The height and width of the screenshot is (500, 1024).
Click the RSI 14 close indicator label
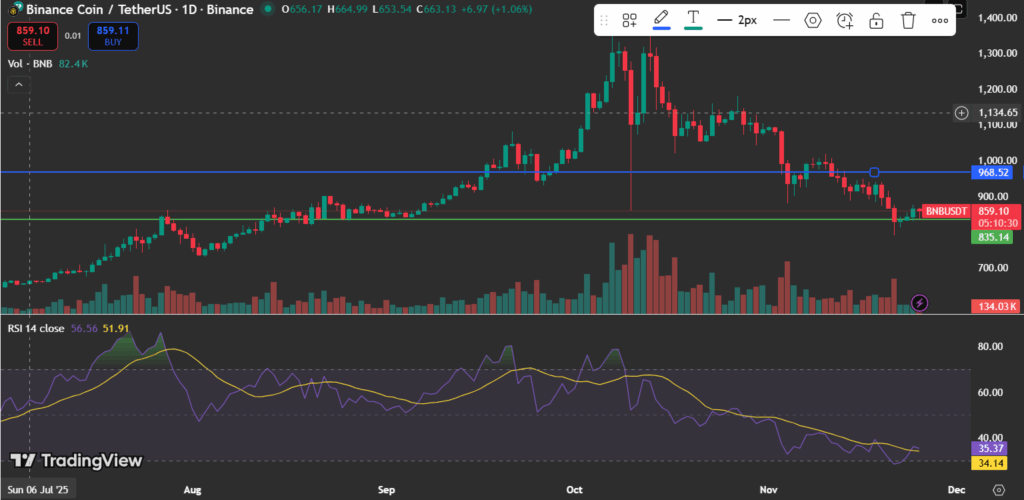[36, 328]
